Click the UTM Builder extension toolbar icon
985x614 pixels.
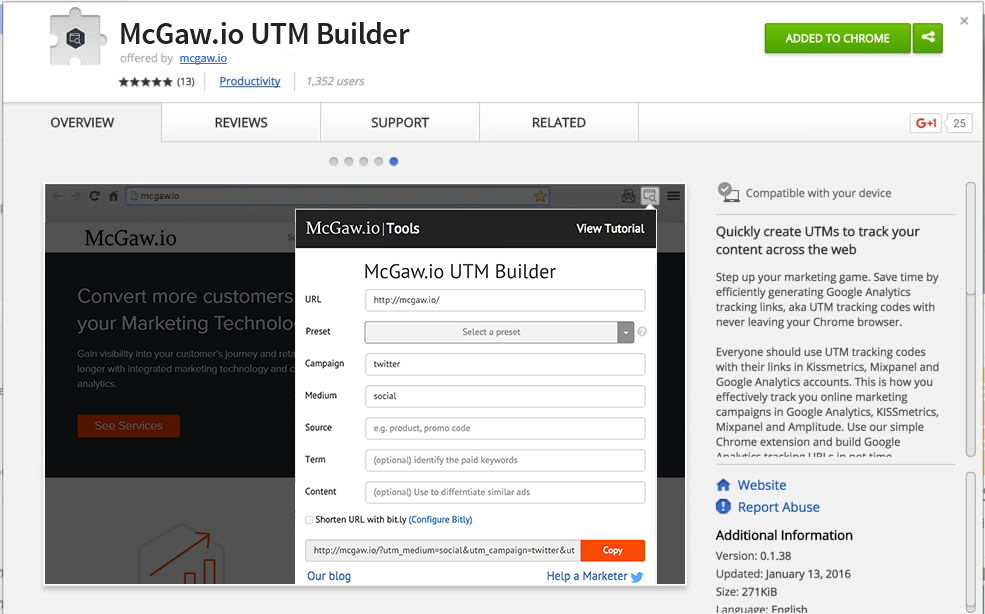click(650, 195)
